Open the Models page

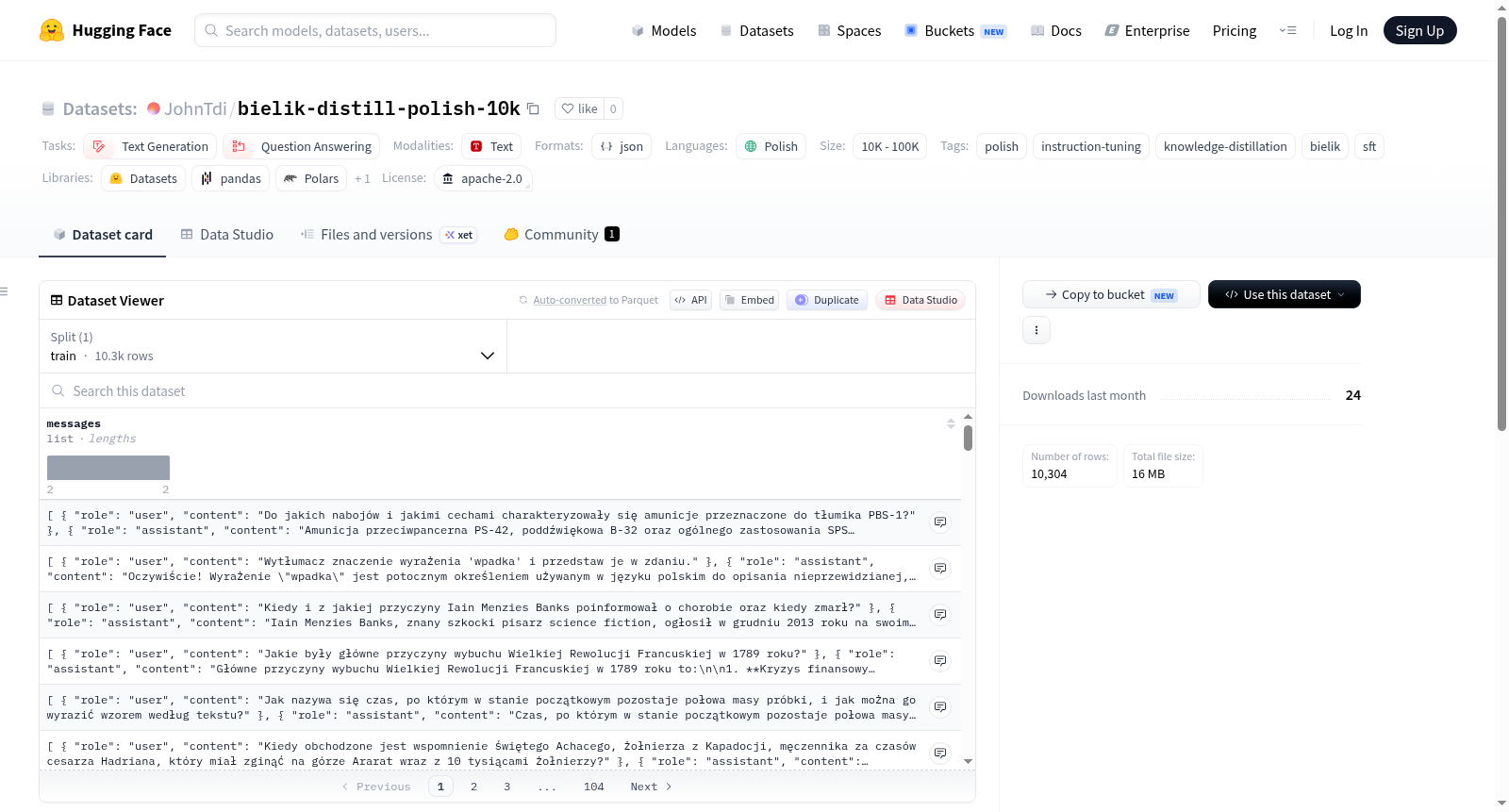point(664,30)
